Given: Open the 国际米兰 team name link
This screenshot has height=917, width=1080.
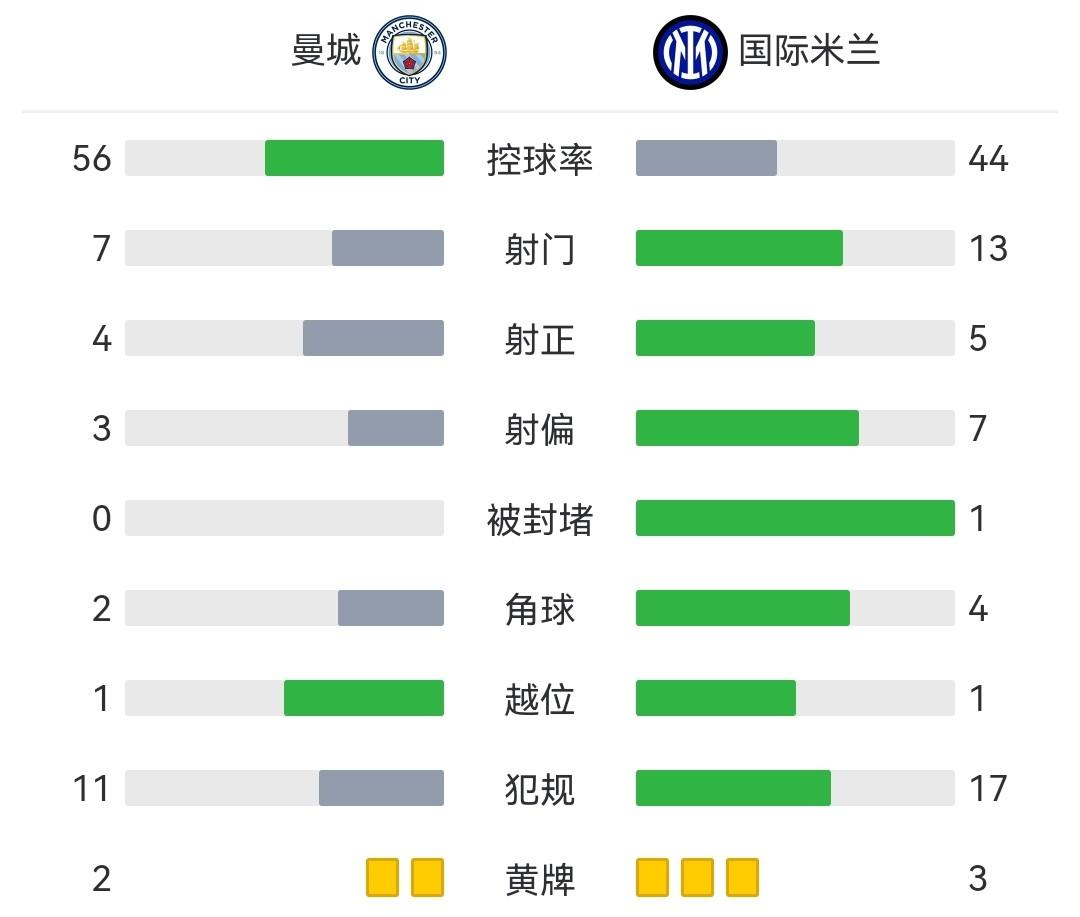Looking at the screenshot, I should [x=810, y=51].
